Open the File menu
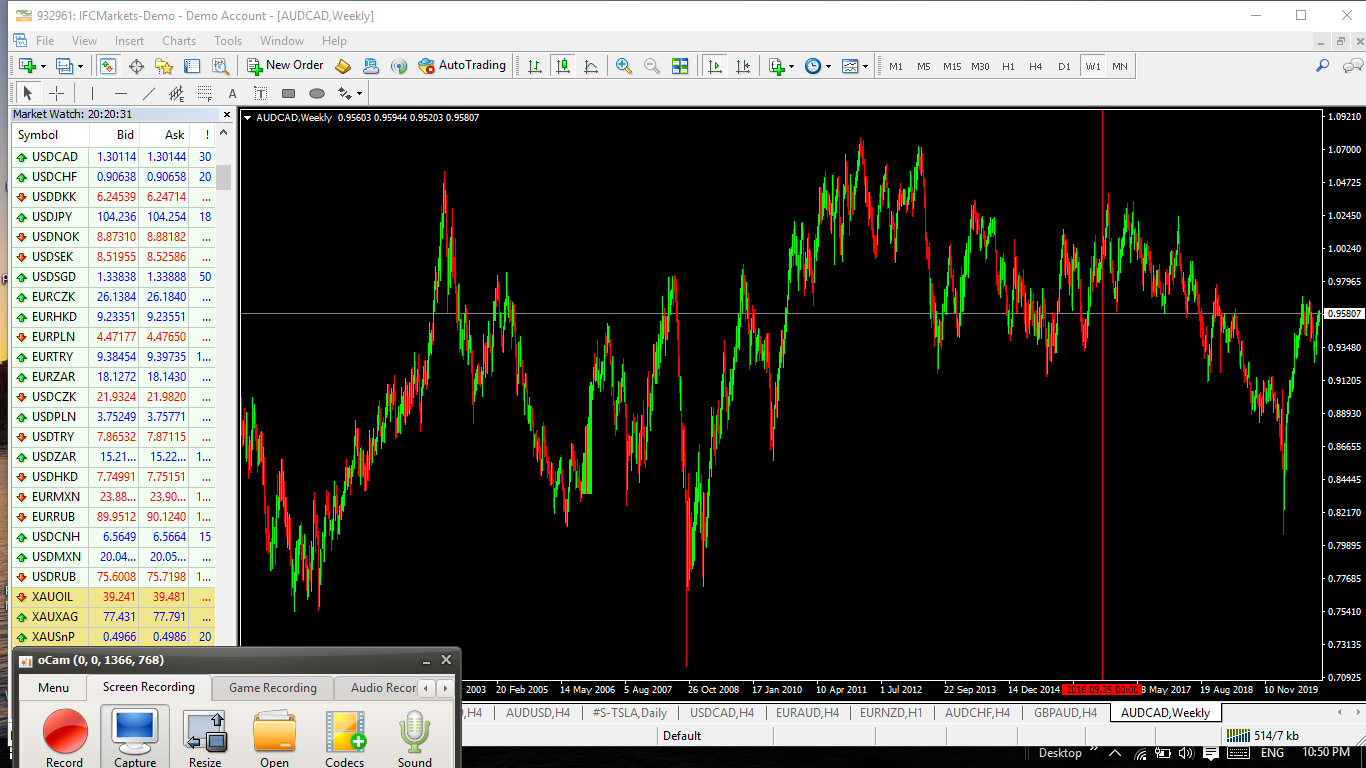 click(x=45, y=41)
